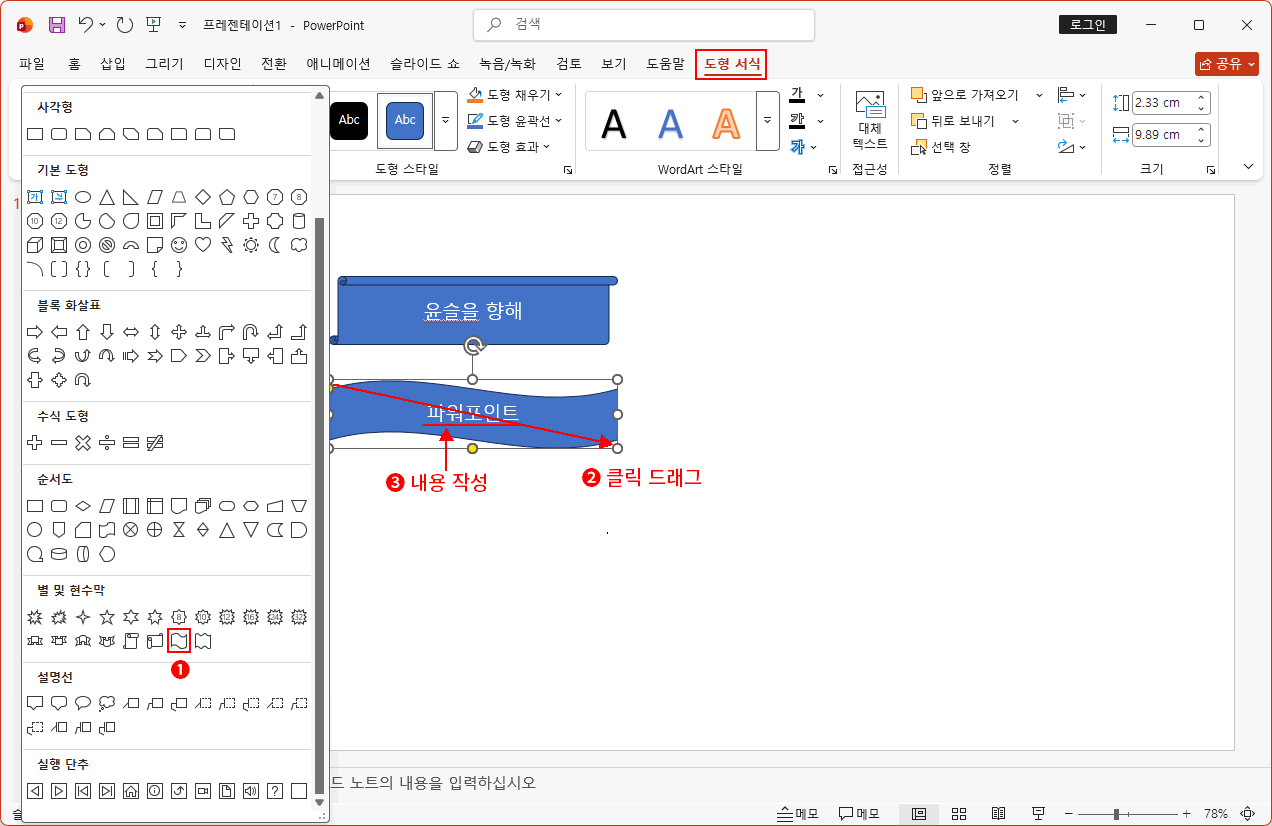Select the wavy banner shape marked ❶

point(178,640)
